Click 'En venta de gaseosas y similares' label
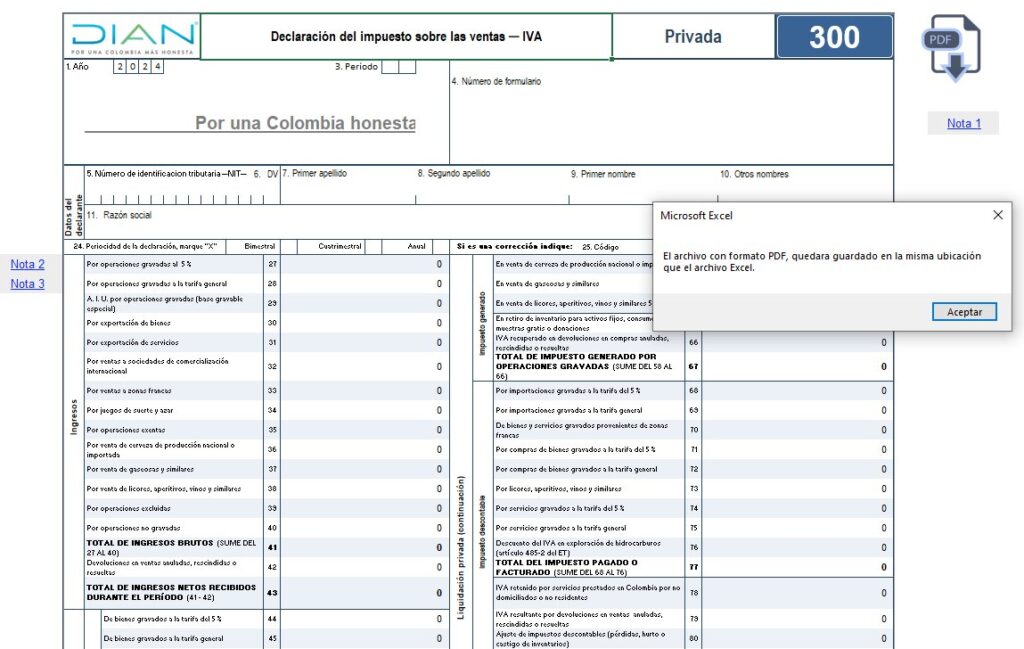1024x649 pixels. 547,283
